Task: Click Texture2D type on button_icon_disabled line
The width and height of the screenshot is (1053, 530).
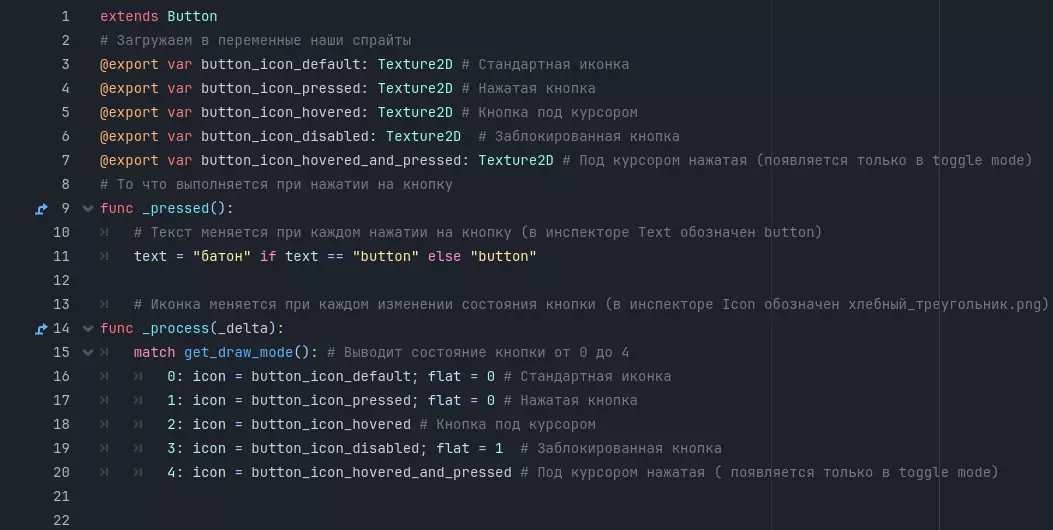Action: 423,137
